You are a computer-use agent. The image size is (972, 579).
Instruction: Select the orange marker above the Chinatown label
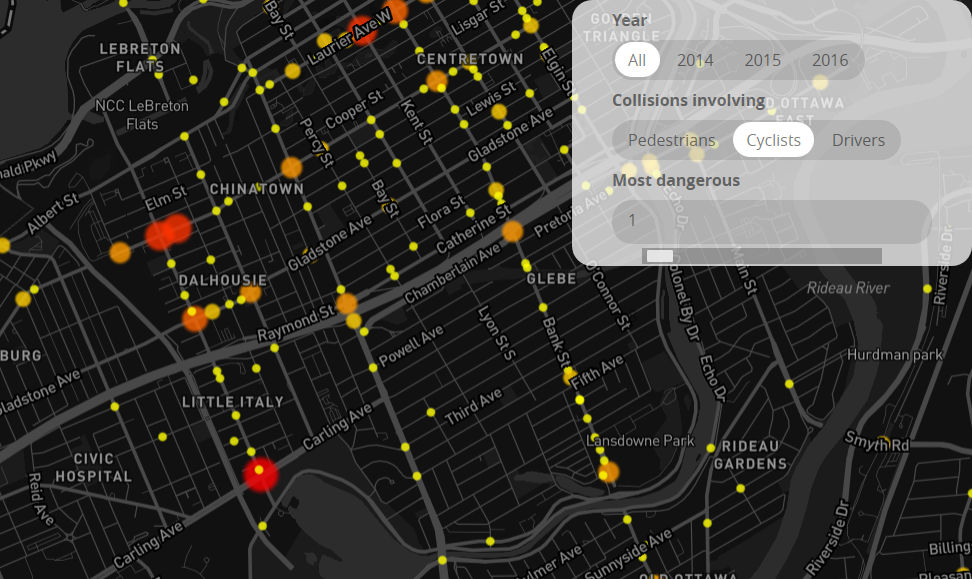(291, 167)
